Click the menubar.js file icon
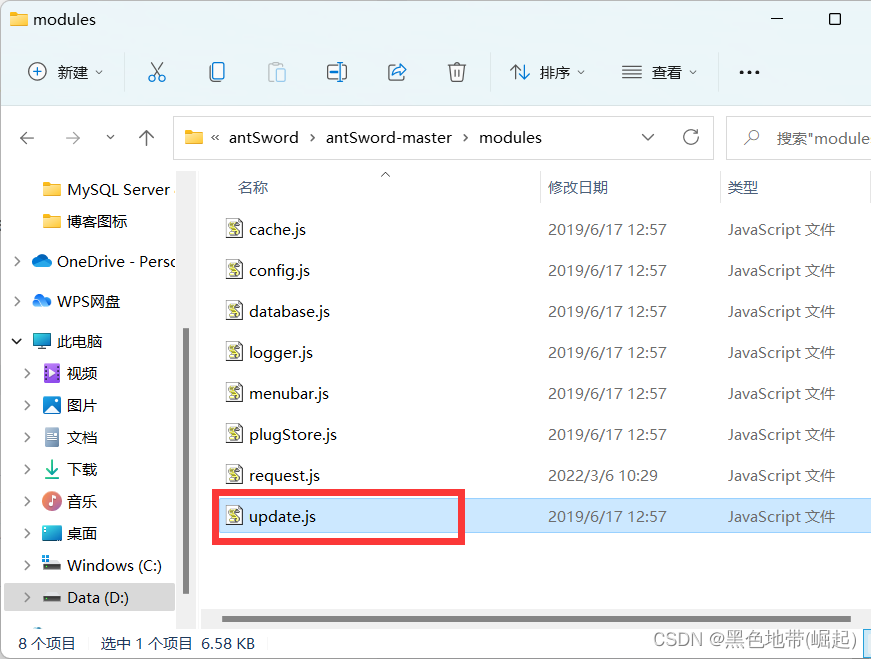This screenshot has width=871, height=659. tap(234, 393)
